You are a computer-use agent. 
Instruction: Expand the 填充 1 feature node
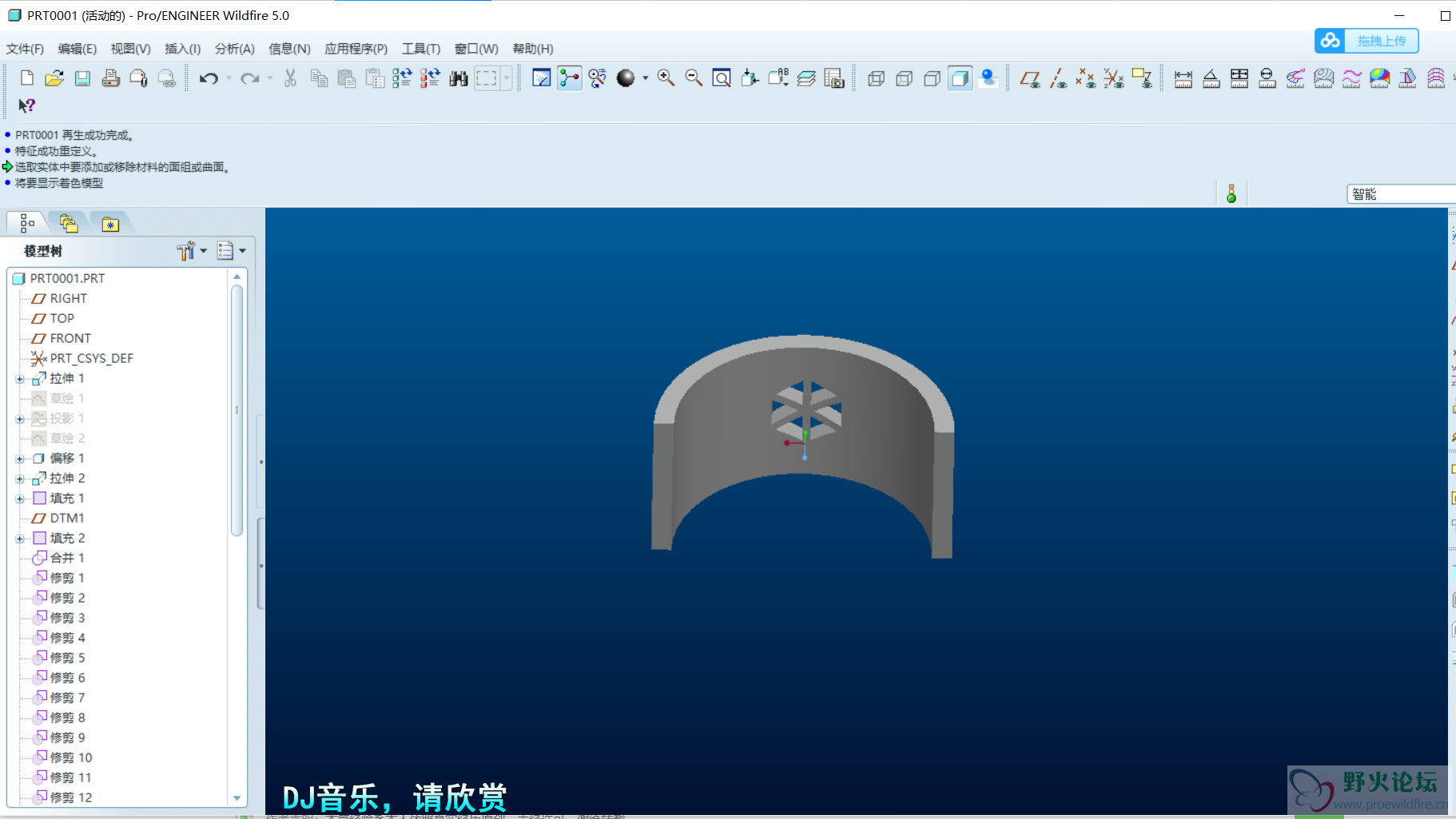(x=20, y=499)
